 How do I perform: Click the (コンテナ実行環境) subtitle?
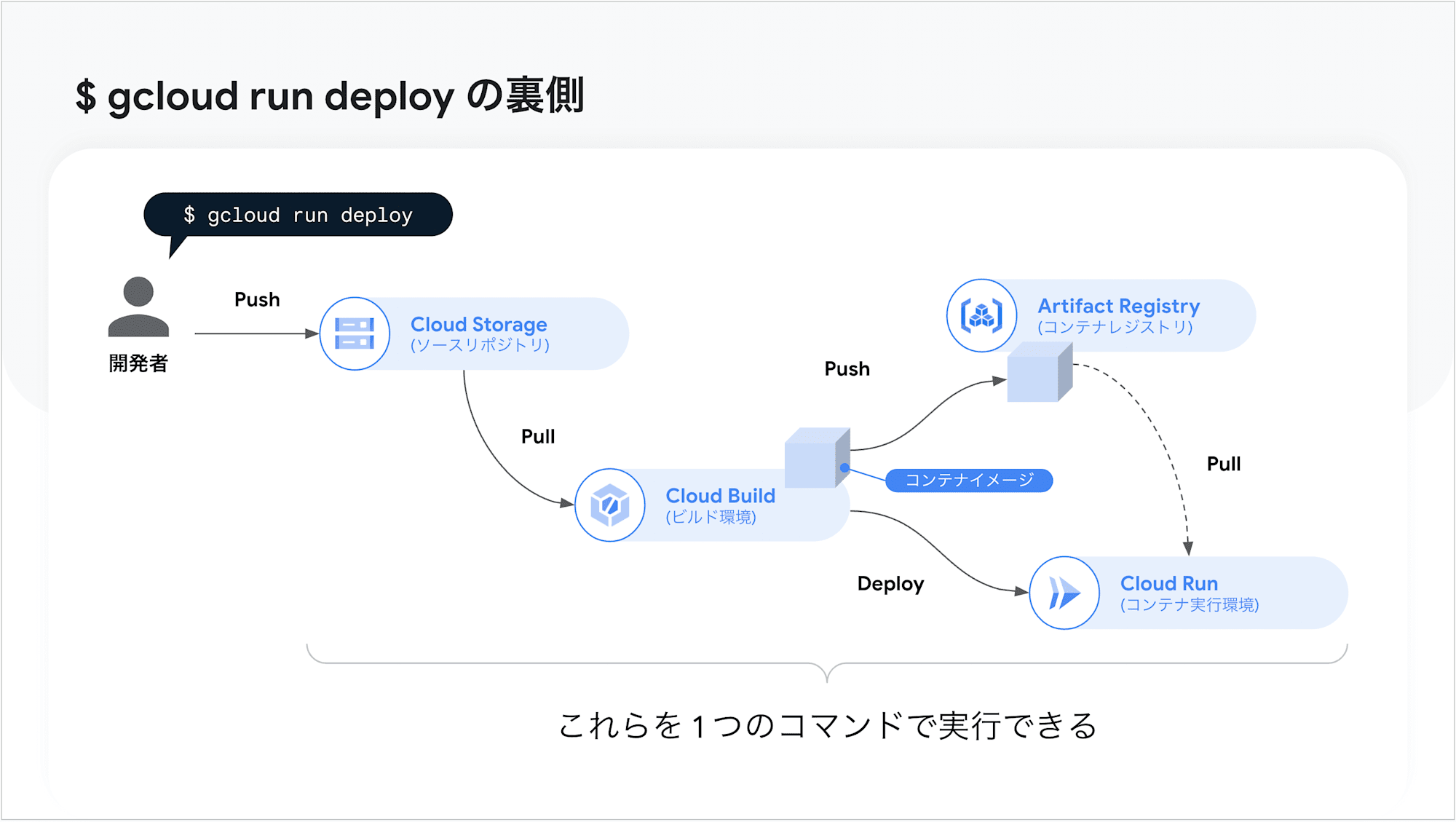[1190, 604]
